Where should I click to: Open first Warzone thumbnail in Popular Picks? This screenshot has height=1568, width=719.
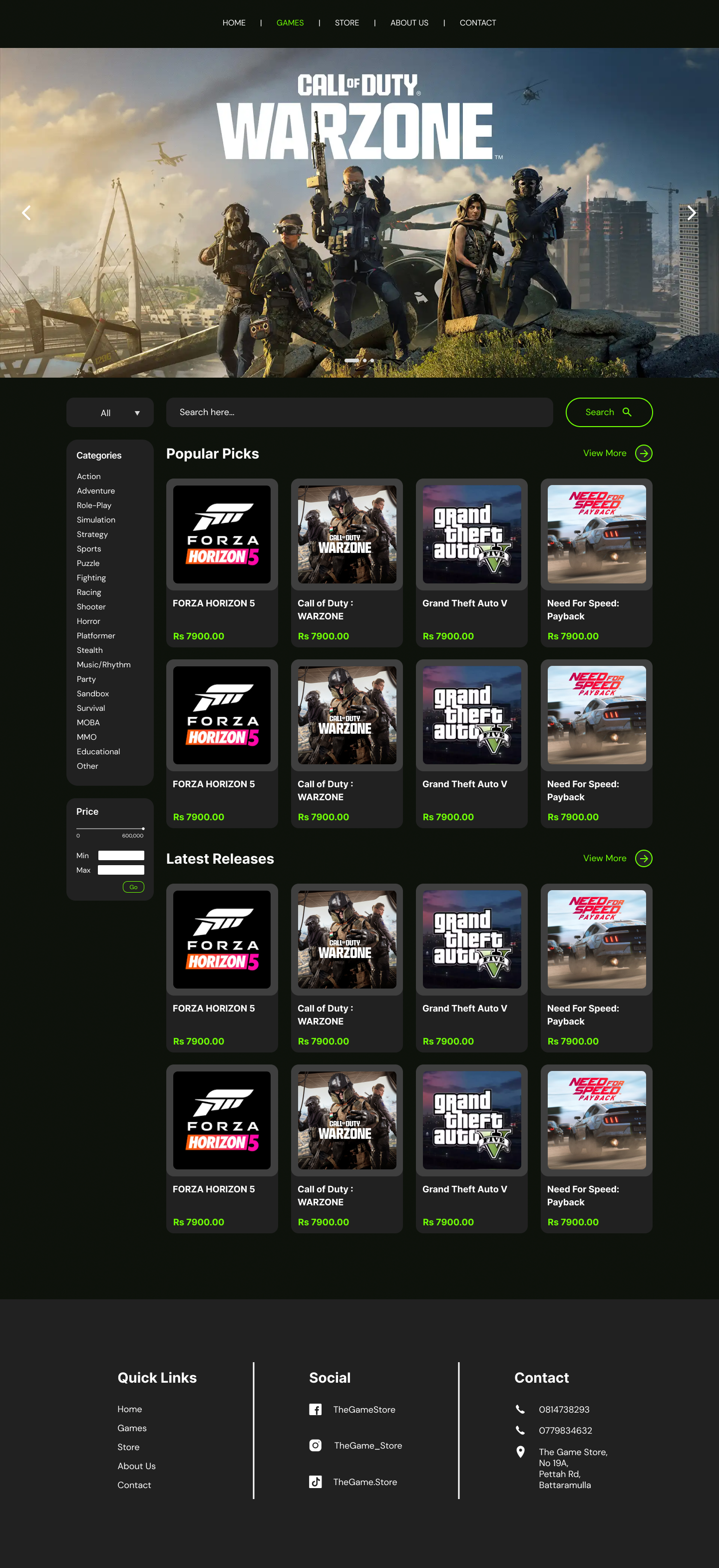(347, 534)
